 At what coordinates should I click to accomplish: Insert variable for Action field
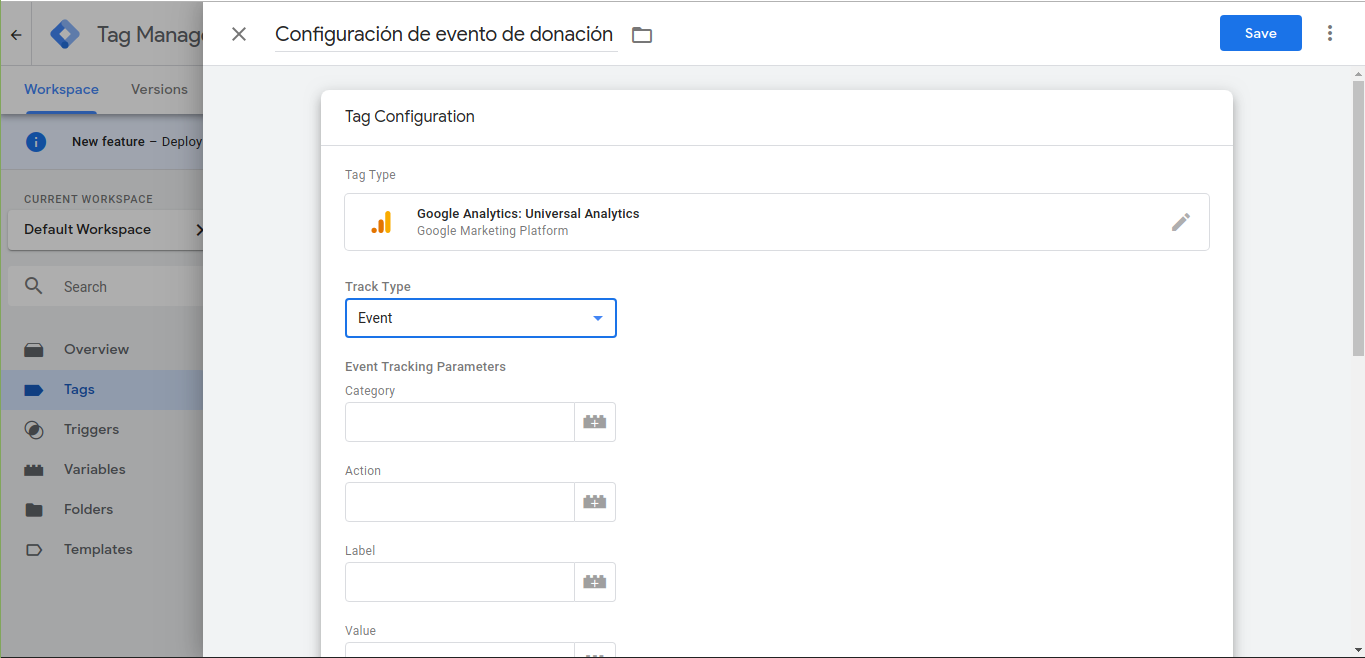(595, 502)
